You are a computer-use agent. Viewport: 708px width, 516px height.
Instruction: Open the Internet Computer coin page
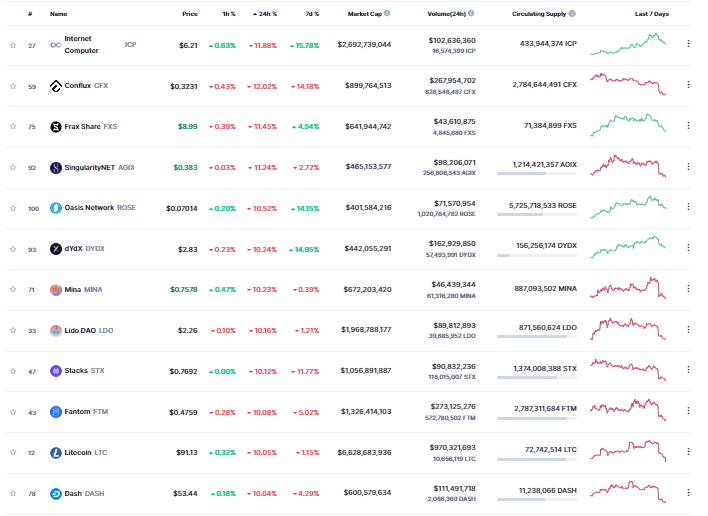click(81, 45)
